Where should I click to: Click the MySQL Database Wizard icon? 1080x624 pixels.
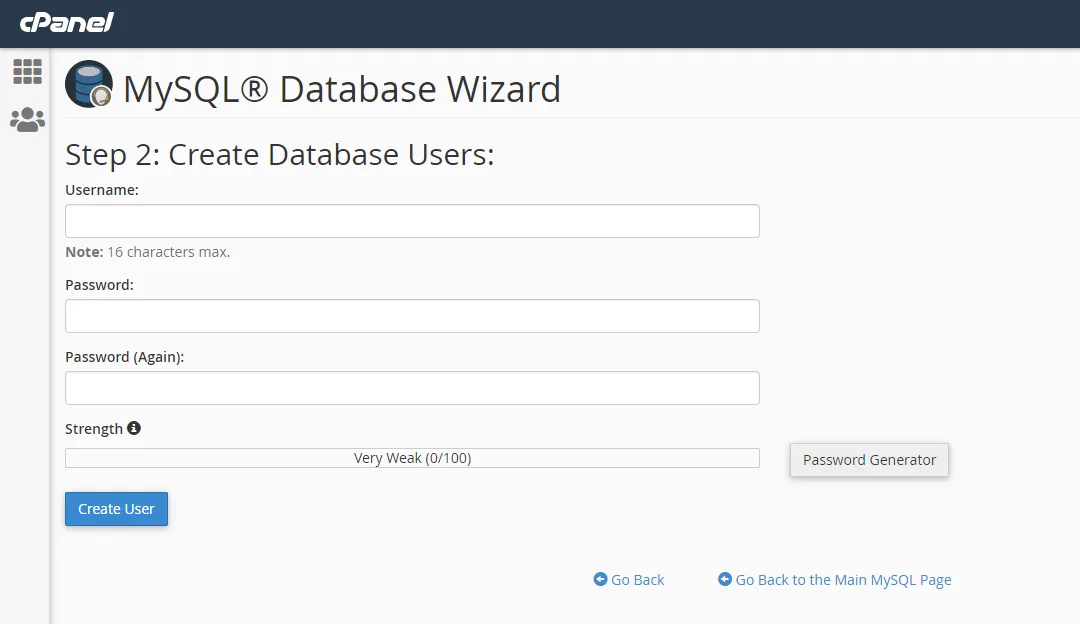pos(89,84)
